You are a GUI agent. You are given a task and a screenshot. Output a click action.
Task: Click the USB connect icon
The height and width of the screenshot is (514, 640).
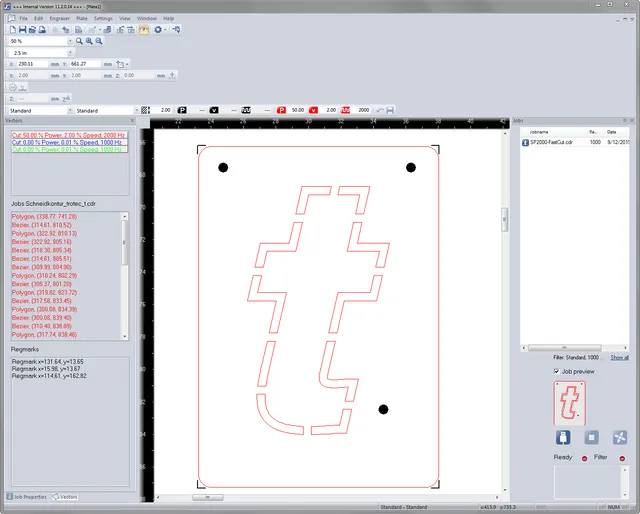[561, 438]
